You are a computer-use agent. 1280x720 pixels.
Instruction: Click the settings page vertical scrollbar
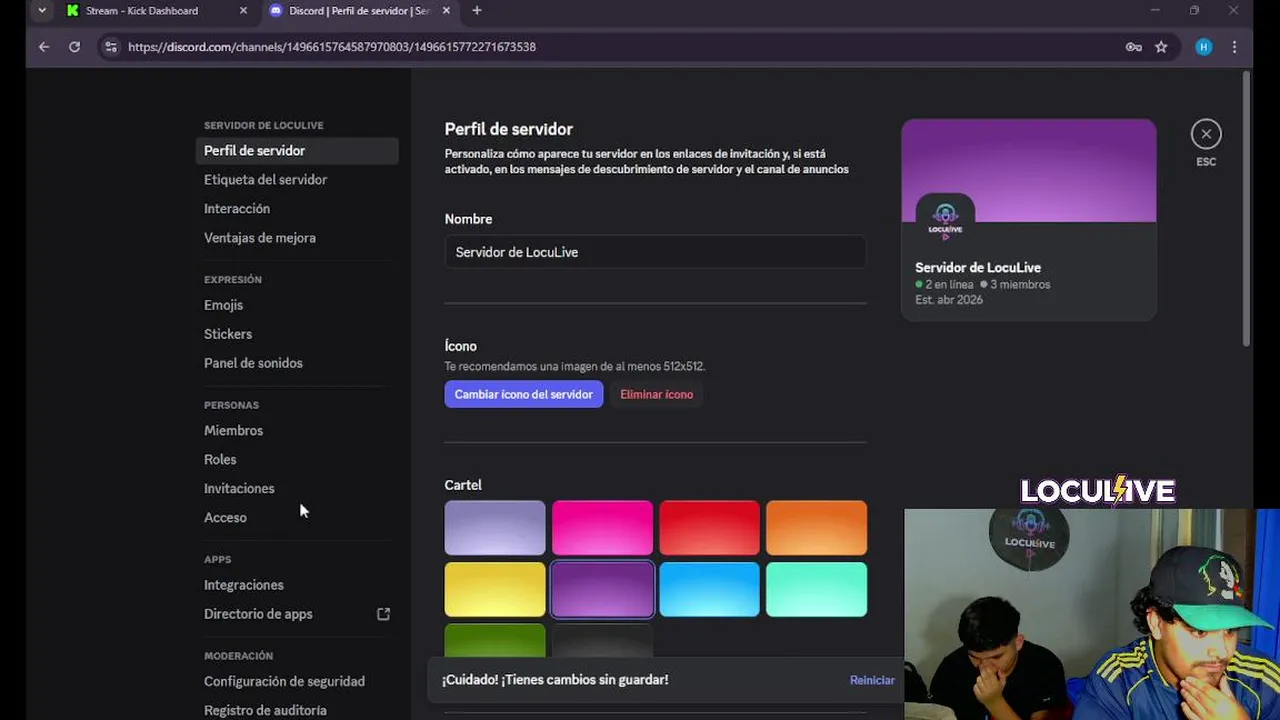(1245, 210)
